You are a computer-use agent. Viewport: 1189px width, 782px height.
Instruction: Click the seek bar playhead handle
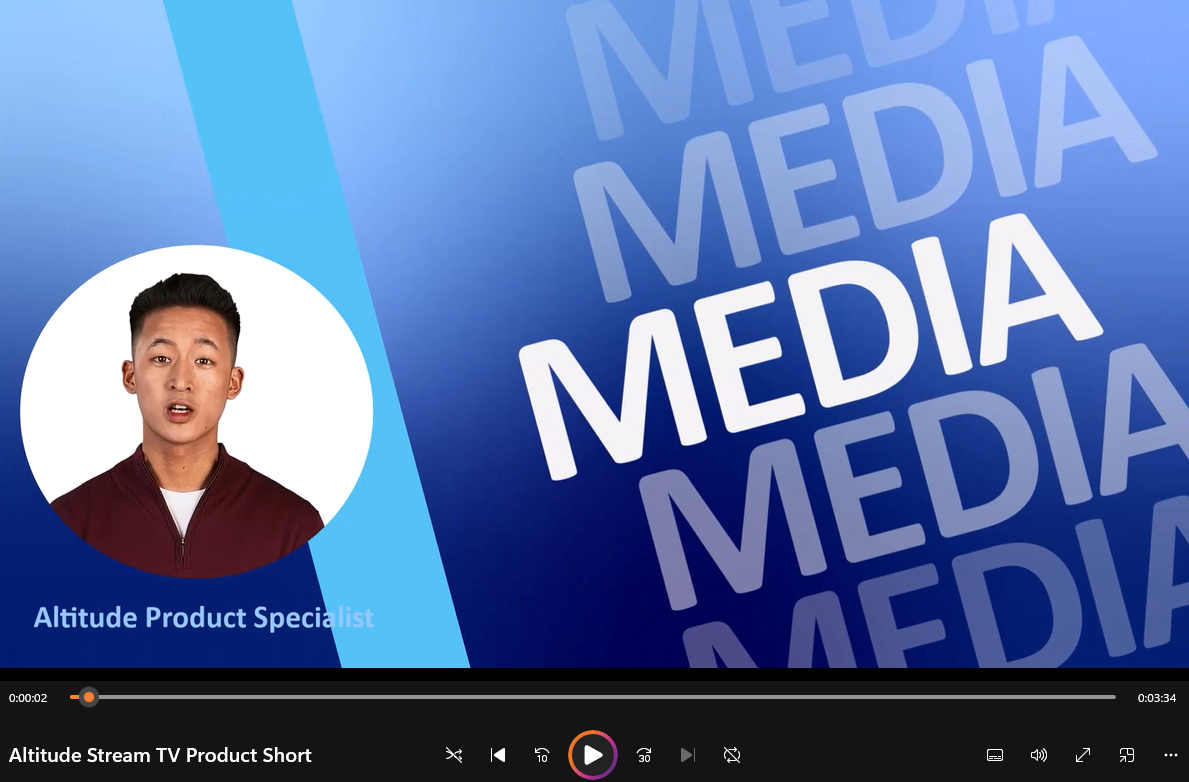click(89, 697)
